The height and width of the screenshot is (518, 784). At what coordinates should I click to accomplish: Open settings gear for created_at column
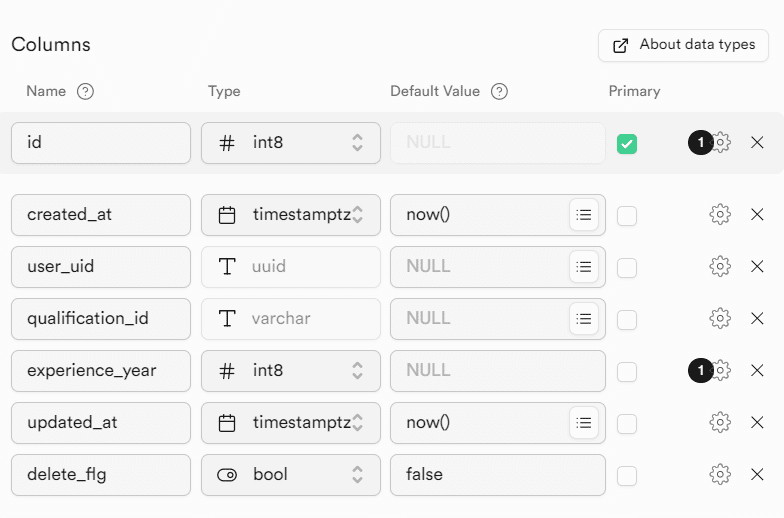coord(720,214)
